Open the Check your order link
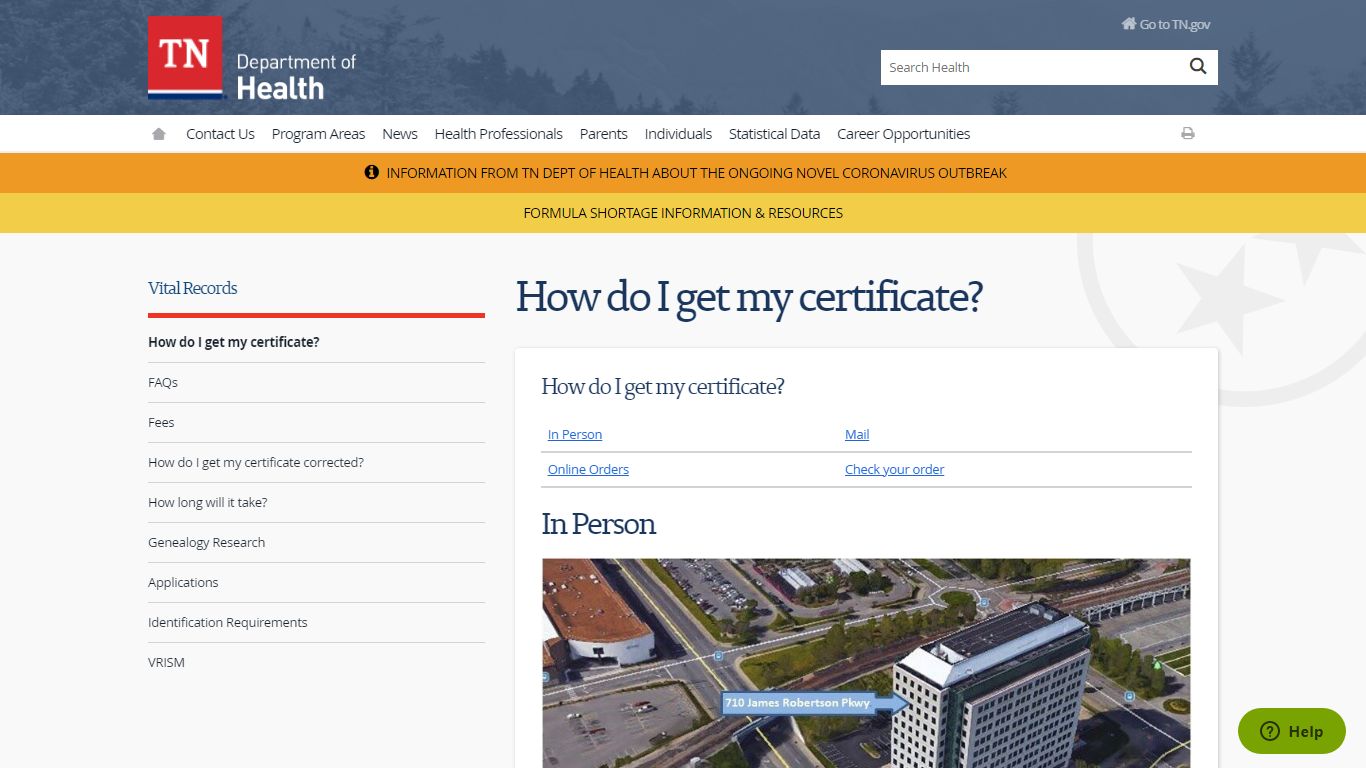 pos(894,469)
